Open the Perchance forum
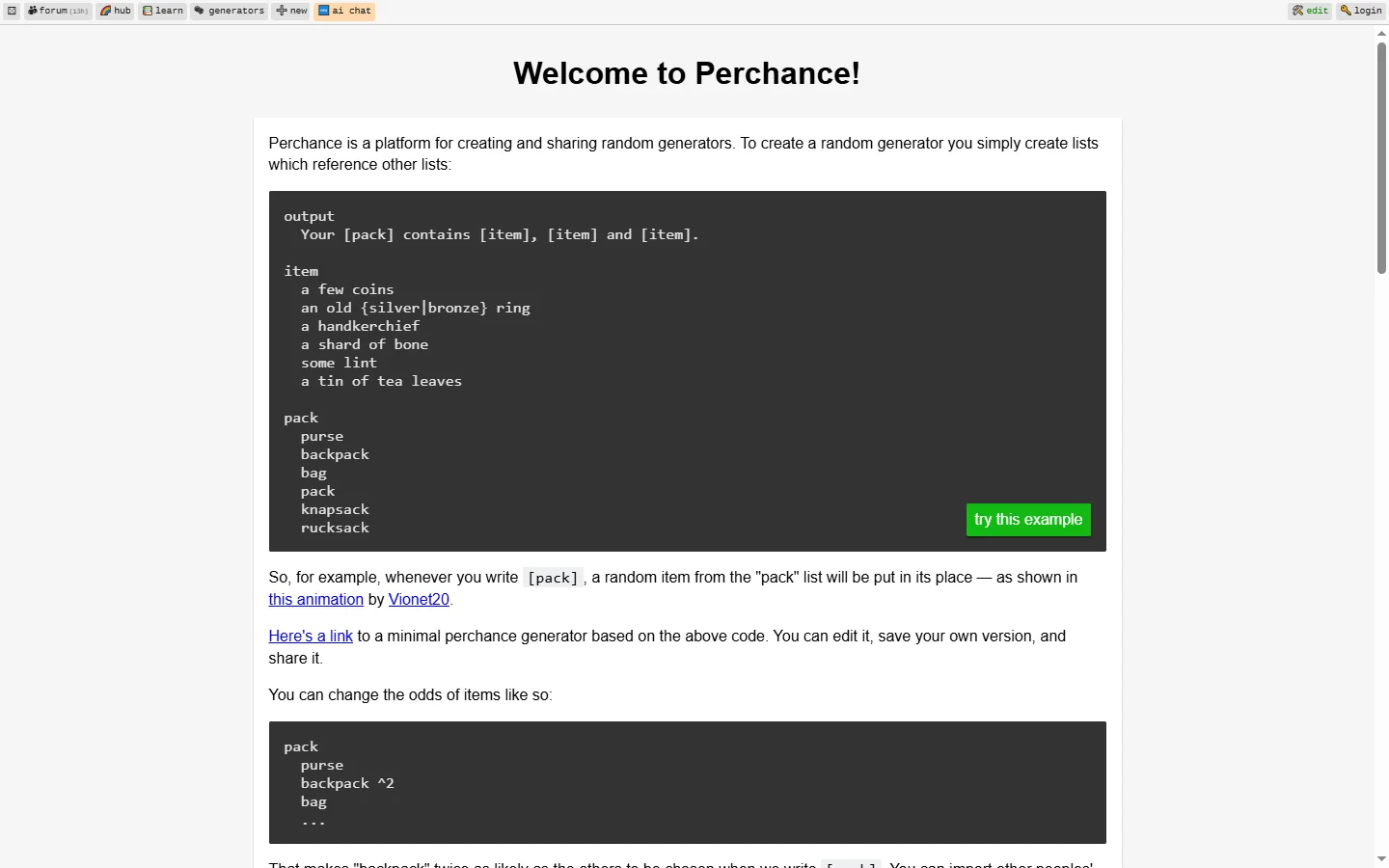1389x868 pixels. pos(55,11)
